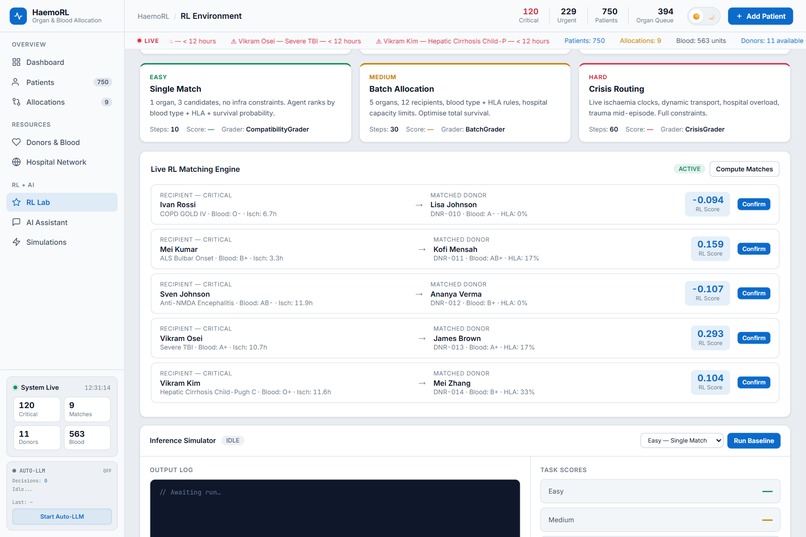Confirm the Vikram Kim match
Image resolution: width=806 pixels, height=537 pixels.
[754, 382]
